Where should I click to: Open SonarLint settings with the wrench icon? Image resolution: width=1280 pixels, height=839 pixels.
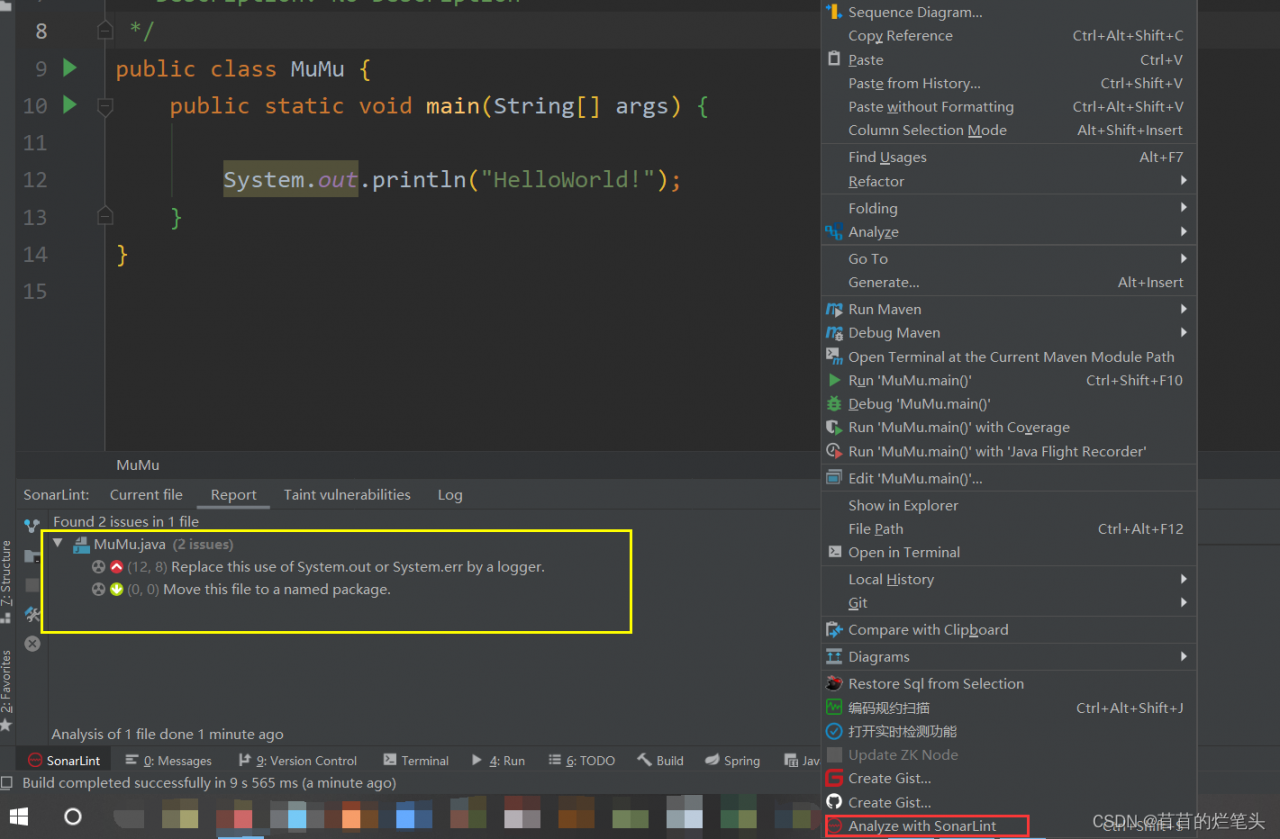[32, 614]
